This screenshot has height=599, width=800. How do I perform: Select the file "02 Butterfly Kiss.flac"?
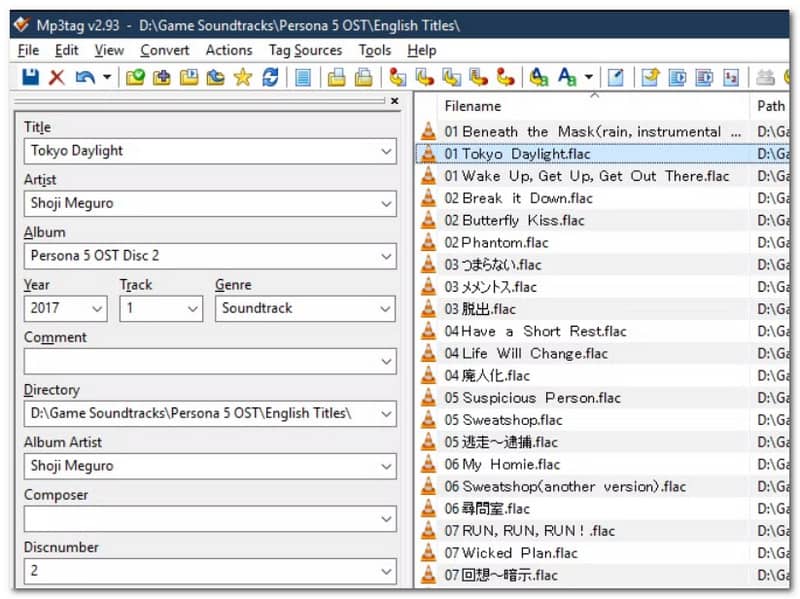[x=514, y=220]
